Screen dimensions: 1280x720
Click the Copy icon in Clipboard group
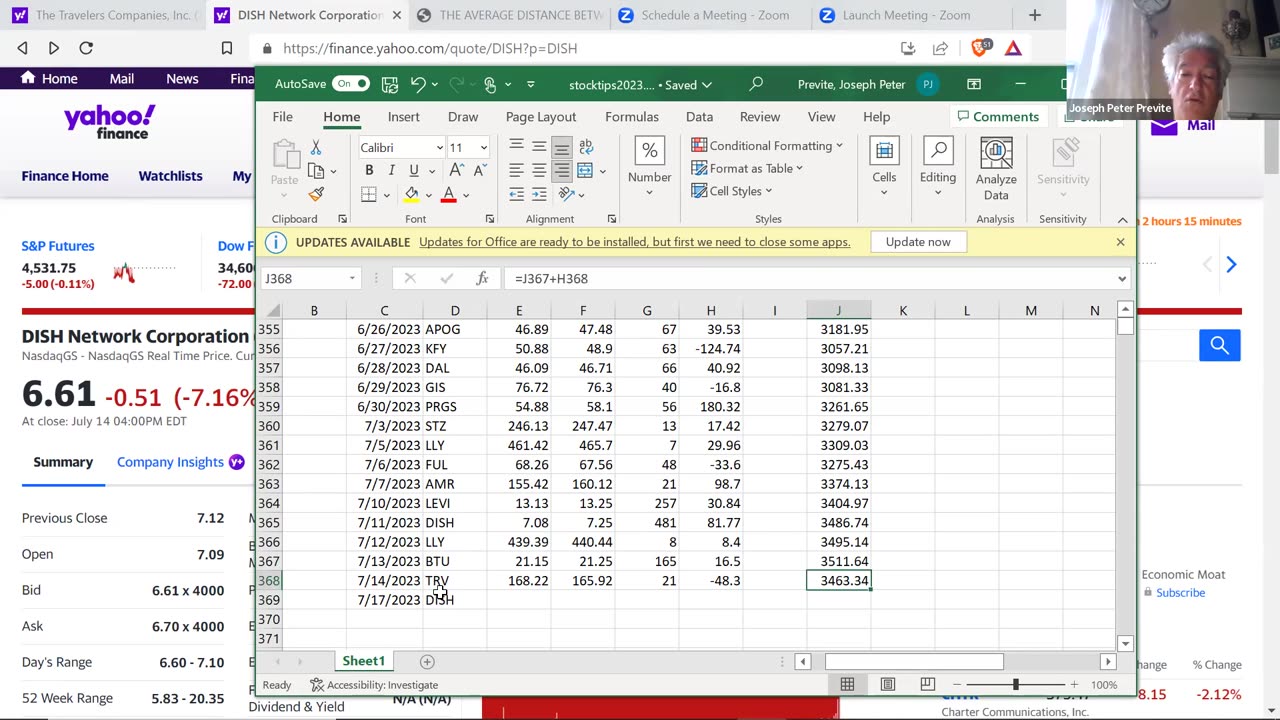click(x=316, y=171)
